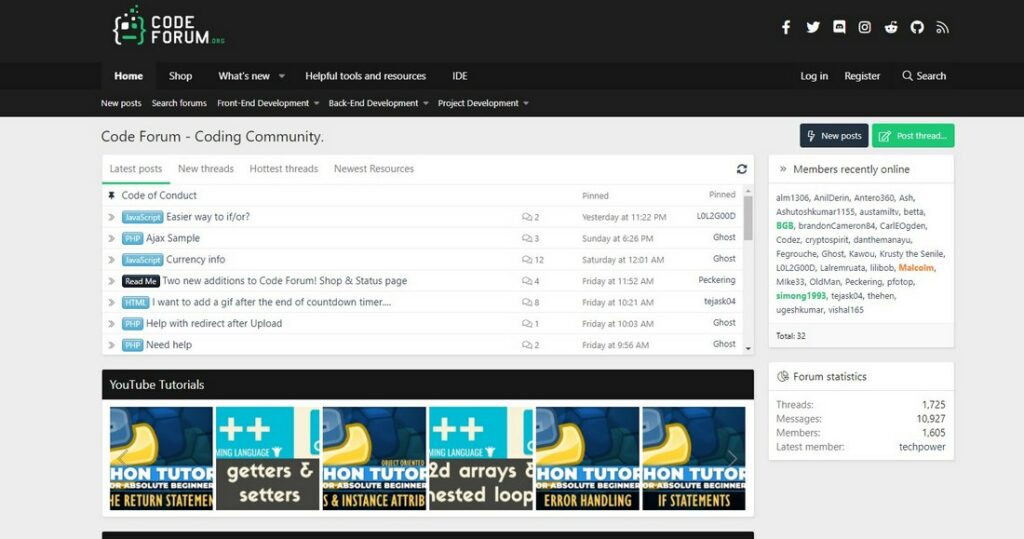Open the Facebook social icon
Screen dimensions: 1024x539
(786, 27)
